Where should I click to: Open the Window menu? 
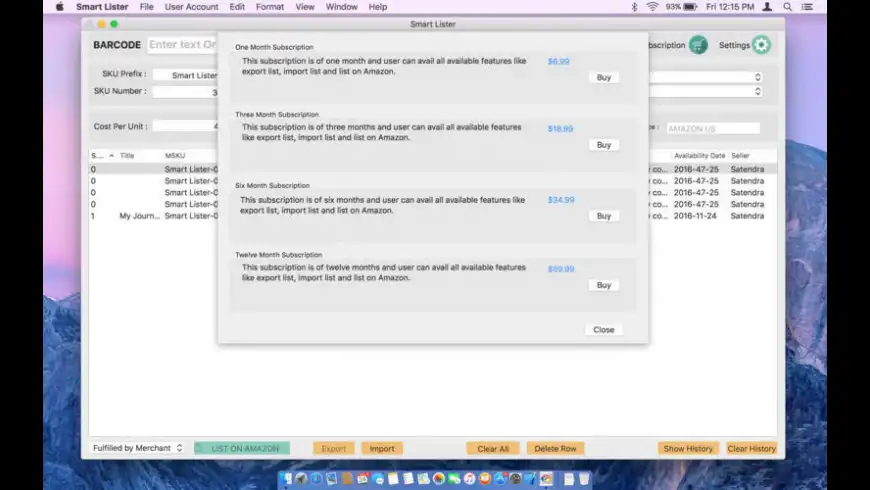341,7
